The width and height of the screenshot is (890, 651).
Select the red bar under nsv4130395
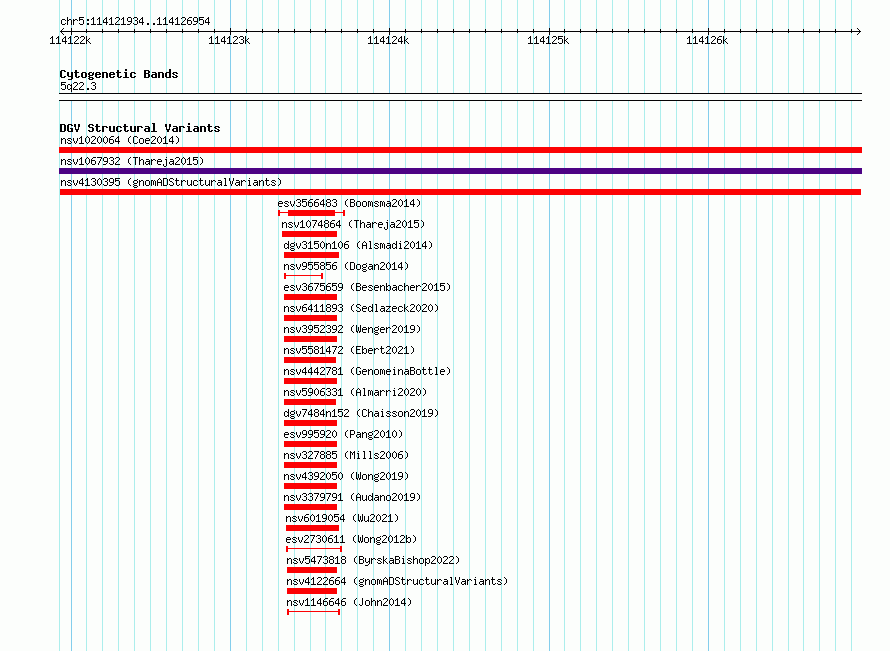(460, 192)
